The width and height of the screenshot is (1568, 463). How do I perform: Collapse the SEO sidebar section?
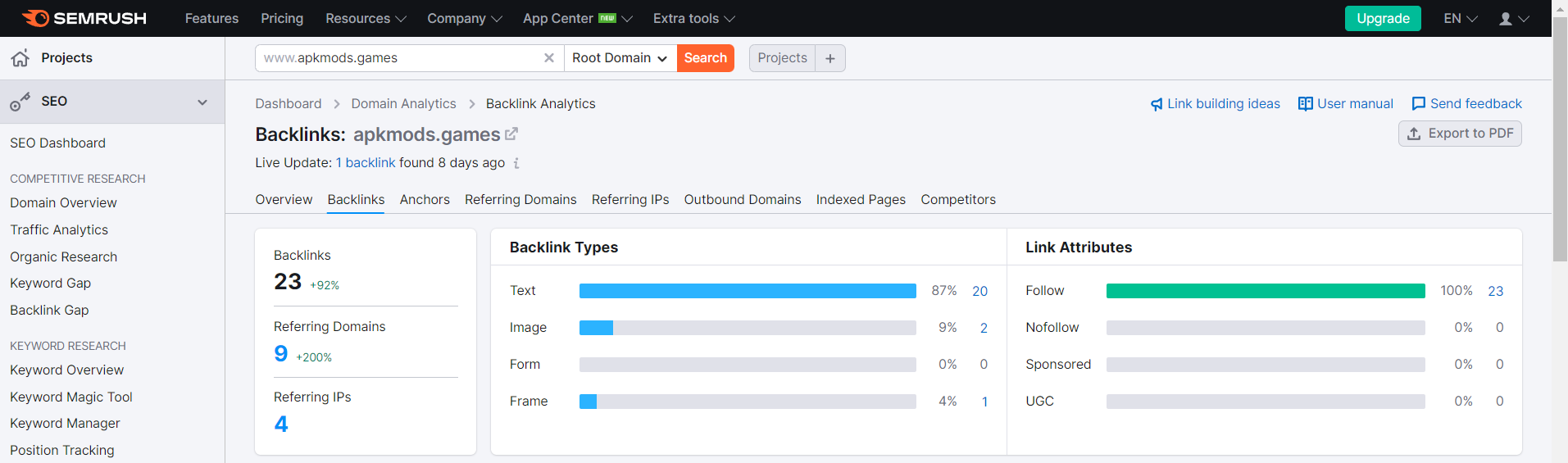tap(202, 102)
